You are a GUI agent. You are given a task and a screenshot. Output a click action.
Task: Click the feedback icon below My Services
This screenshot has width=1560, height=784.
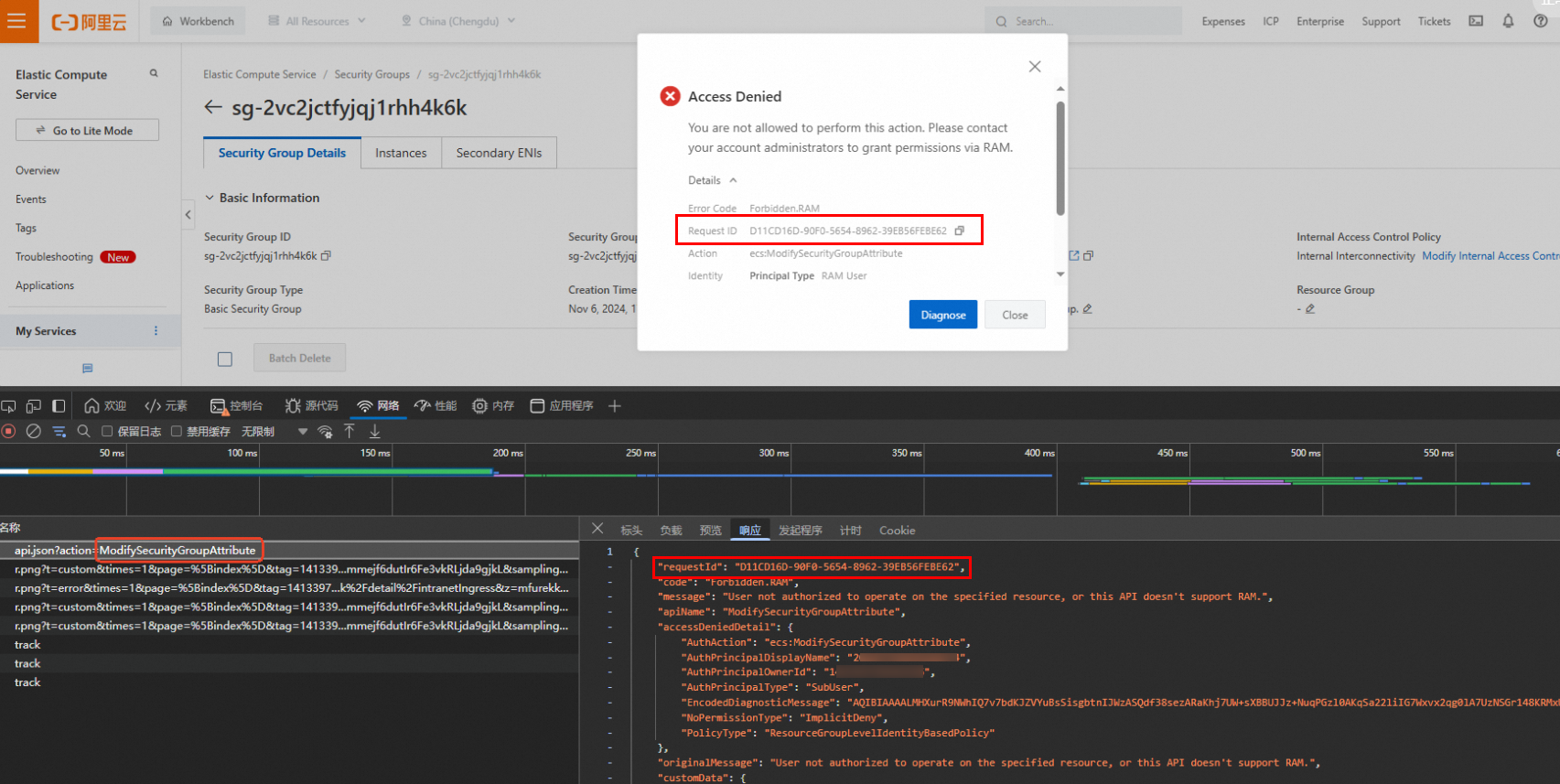(88, 368)
